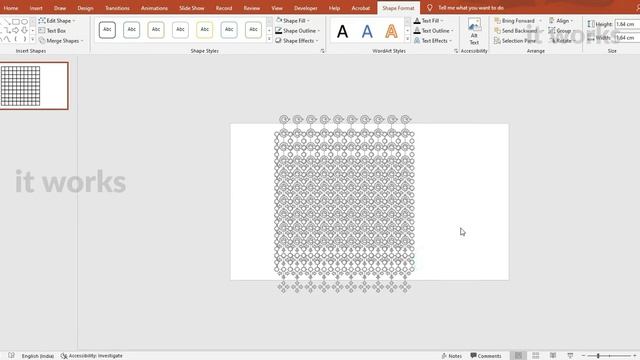The height and width of the screenshot is (360, 640).
Task: Open Text Effects options
Action: point(433,41)
